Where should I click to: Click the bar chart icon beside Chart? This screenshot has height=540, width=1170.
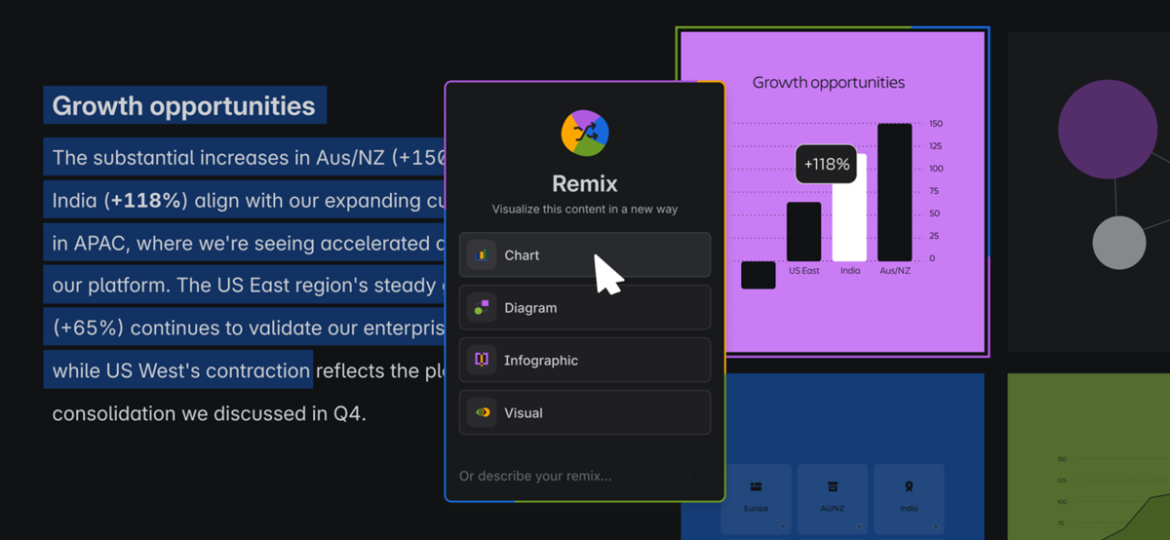[x=481, y=255]
